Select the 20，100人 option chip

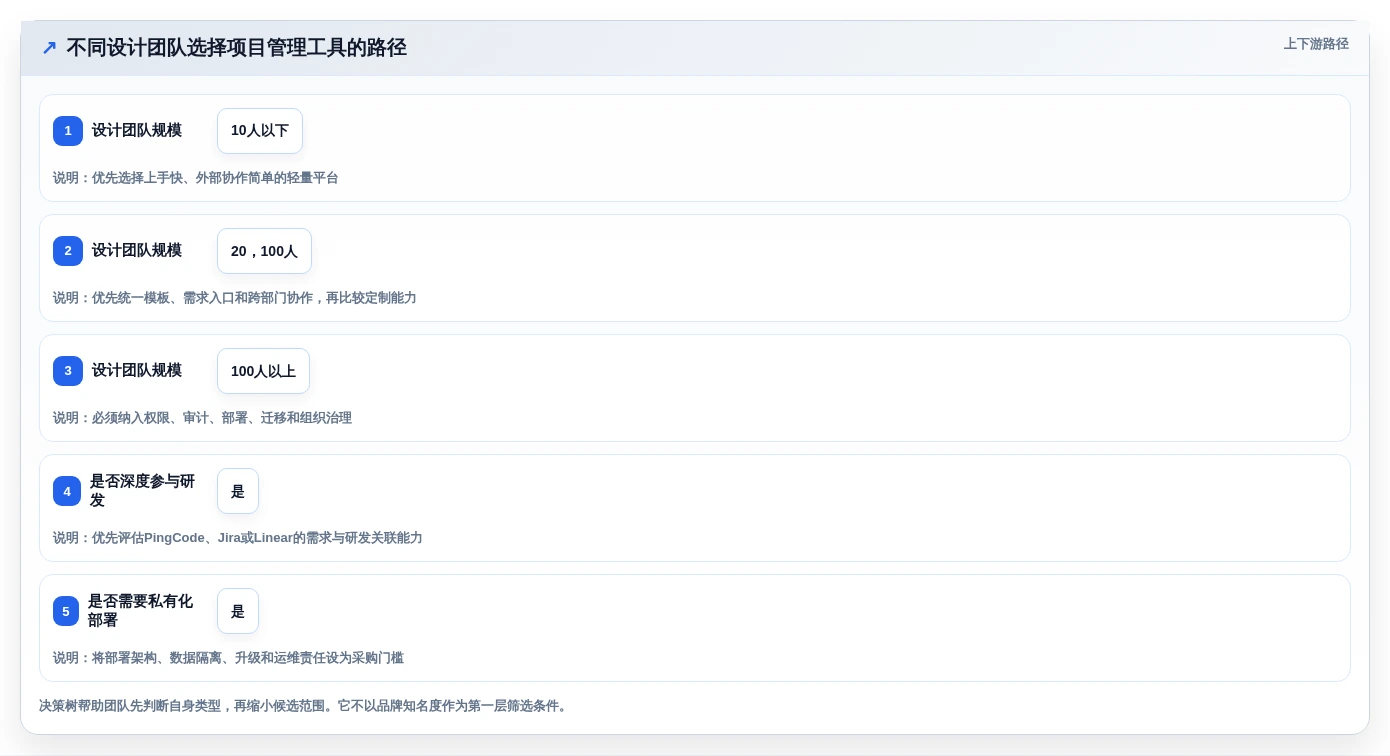[x=264, y=251]
